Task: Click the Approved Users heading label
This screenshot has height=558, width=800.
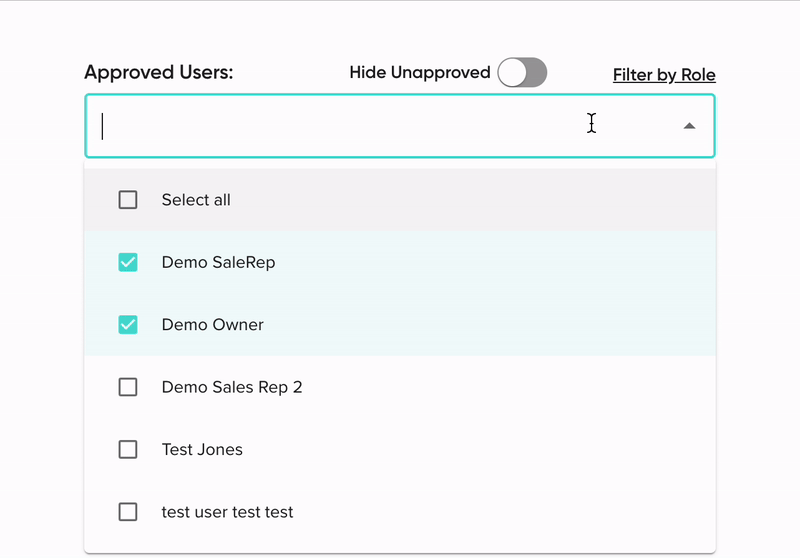Action: point(158,73)
